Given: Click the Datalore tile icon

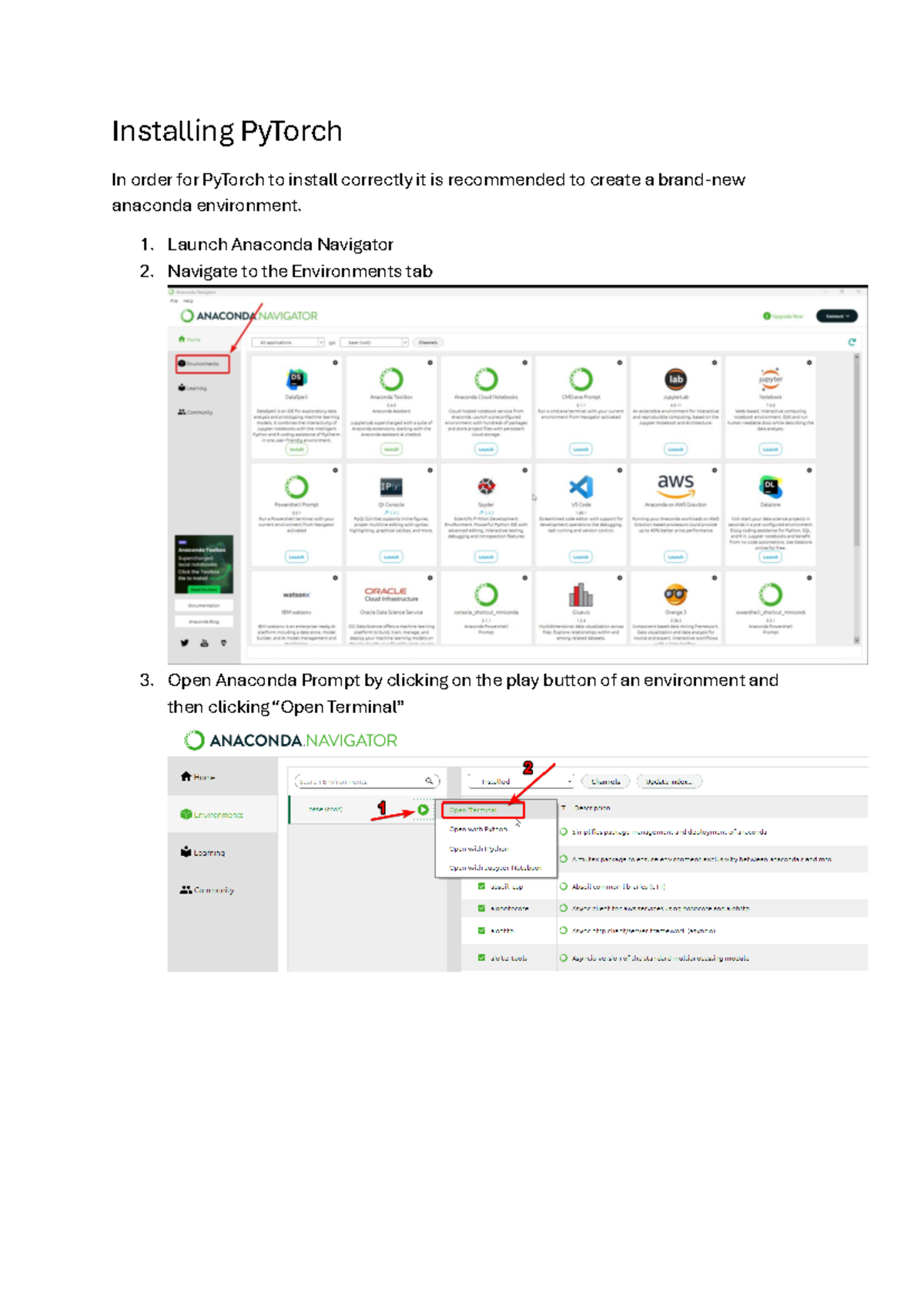Looking at the screenshot, I should point(770,487).
